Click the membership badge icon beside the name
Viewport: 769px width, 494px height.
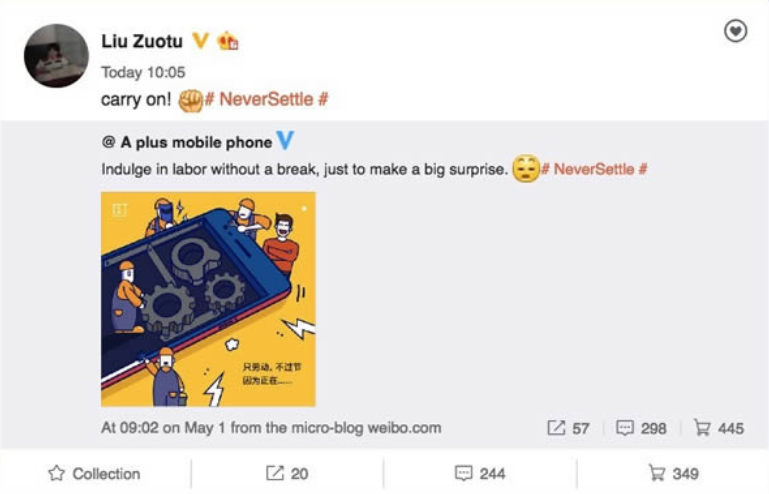[228, 41]
